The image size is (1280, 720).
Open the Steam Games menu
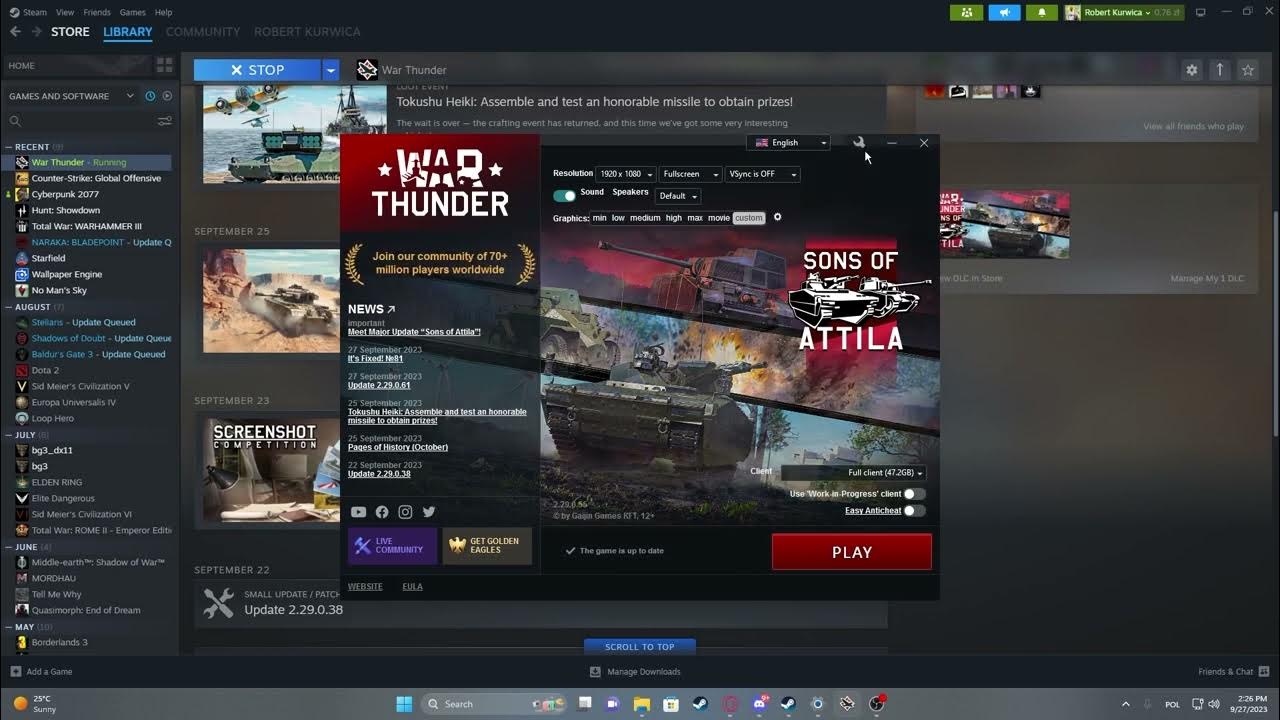click(x=132, y=12)
